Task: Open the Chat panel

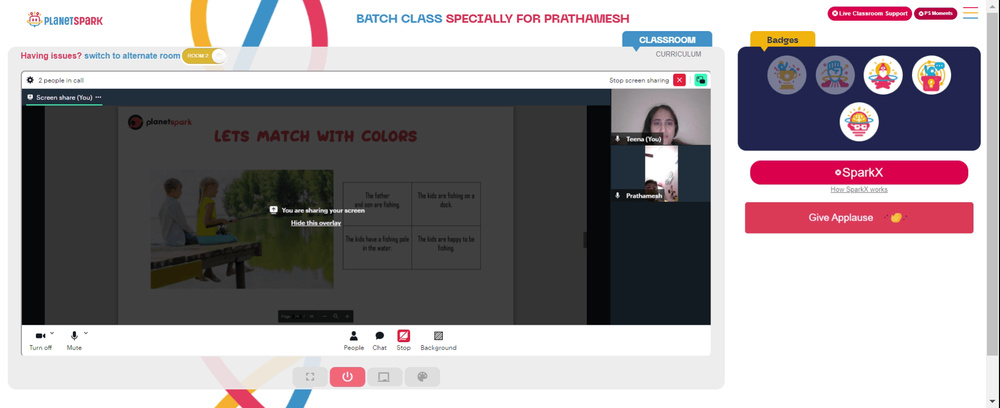Action: tap(379, 340)
